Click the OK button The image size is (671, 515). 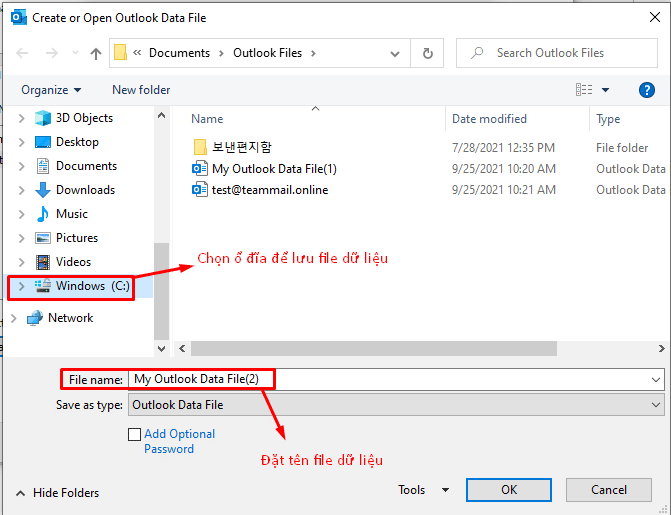tap(509, 490)
